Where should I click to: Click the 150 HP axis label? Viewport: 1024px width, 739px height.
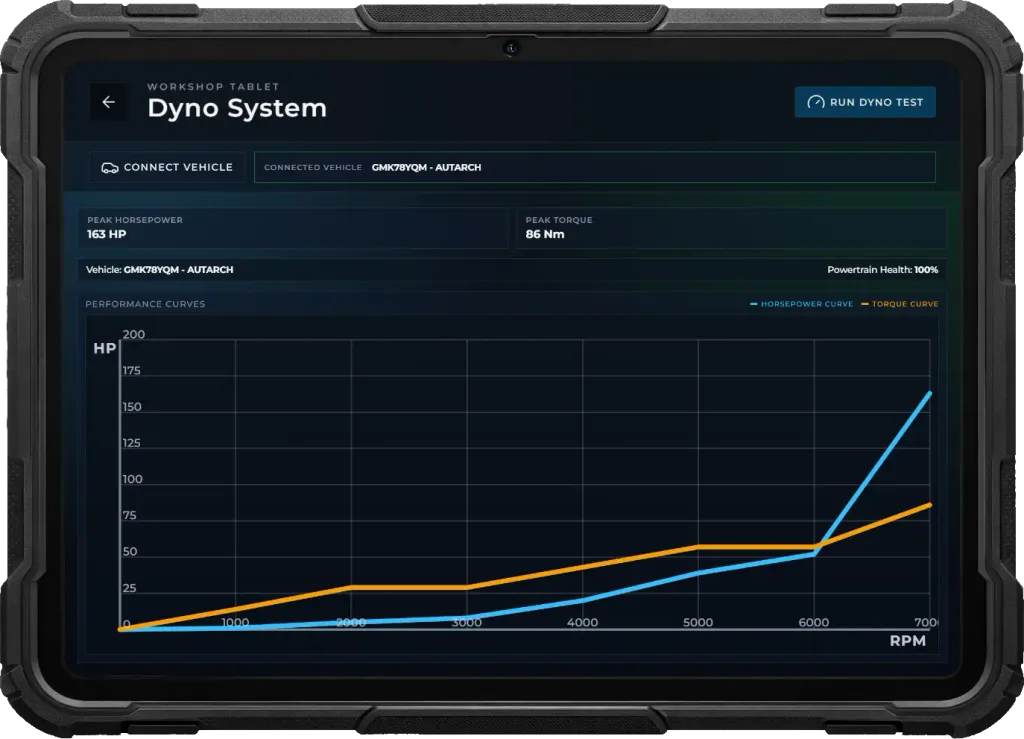pos(132,407)
